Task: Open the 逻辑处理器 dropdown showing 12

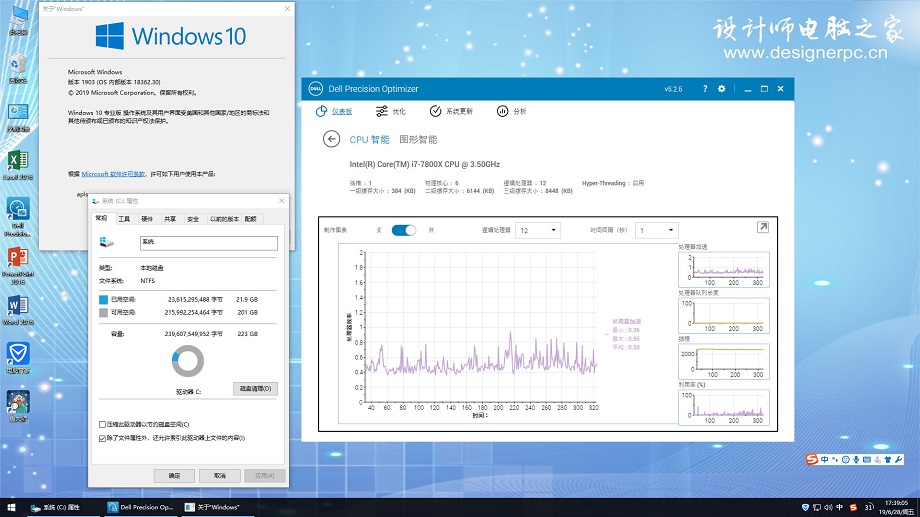Action: [538, 230]
